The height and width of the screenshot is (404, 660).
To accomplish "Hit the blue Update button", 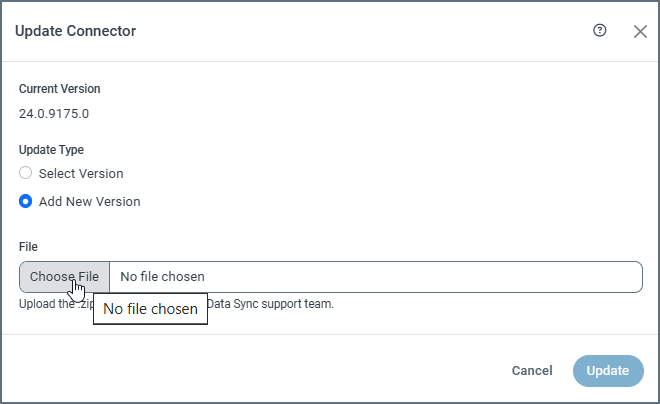I will [608, 370].
